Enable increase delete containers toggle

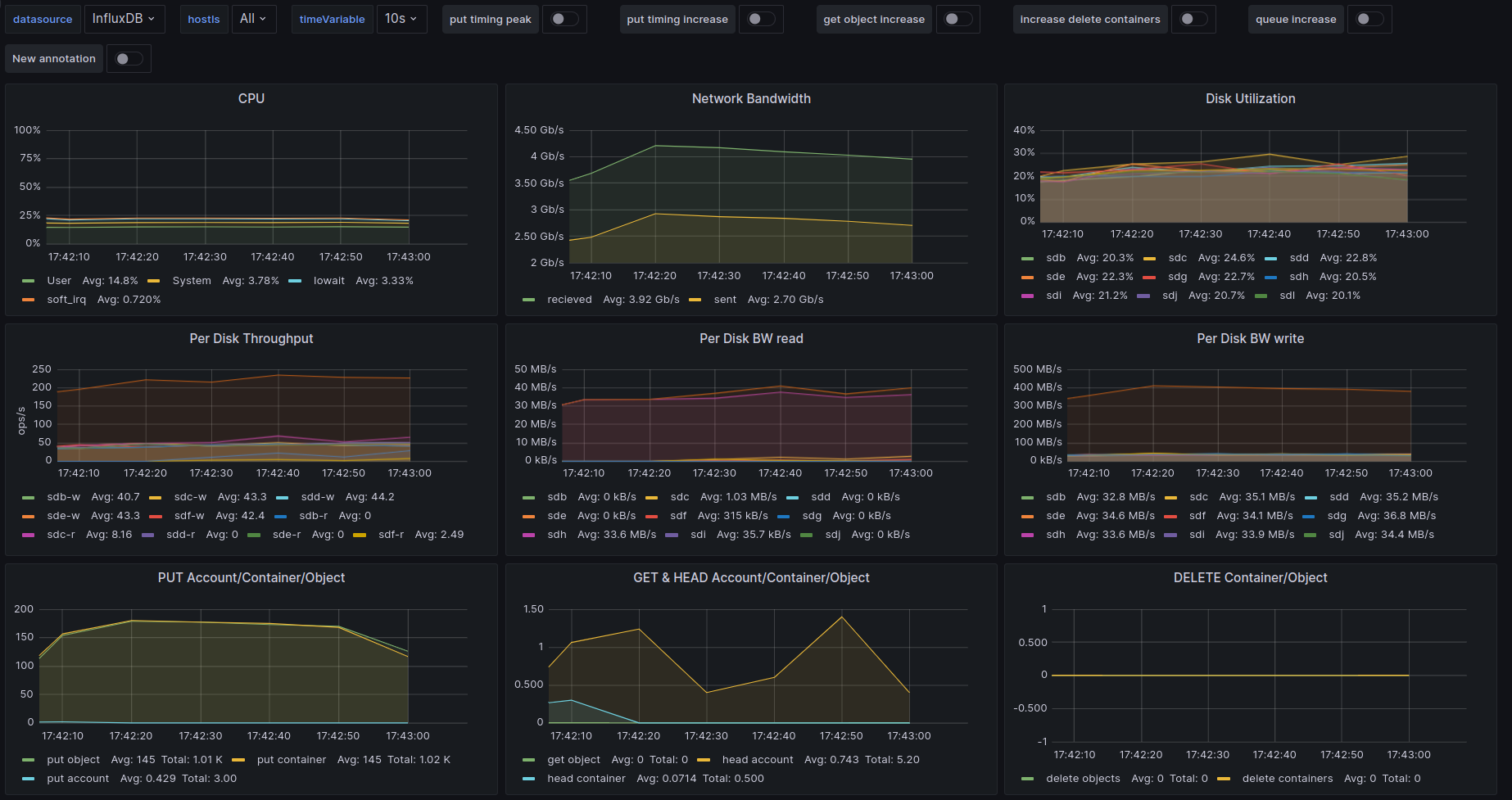1193,19
